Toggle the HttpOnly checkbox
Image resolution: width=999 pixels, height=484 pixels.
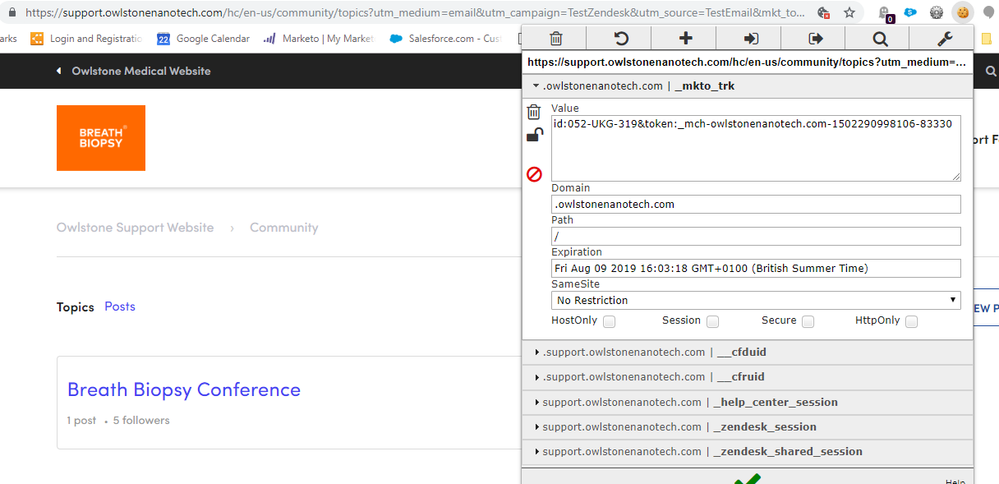(x=911, y=321)
